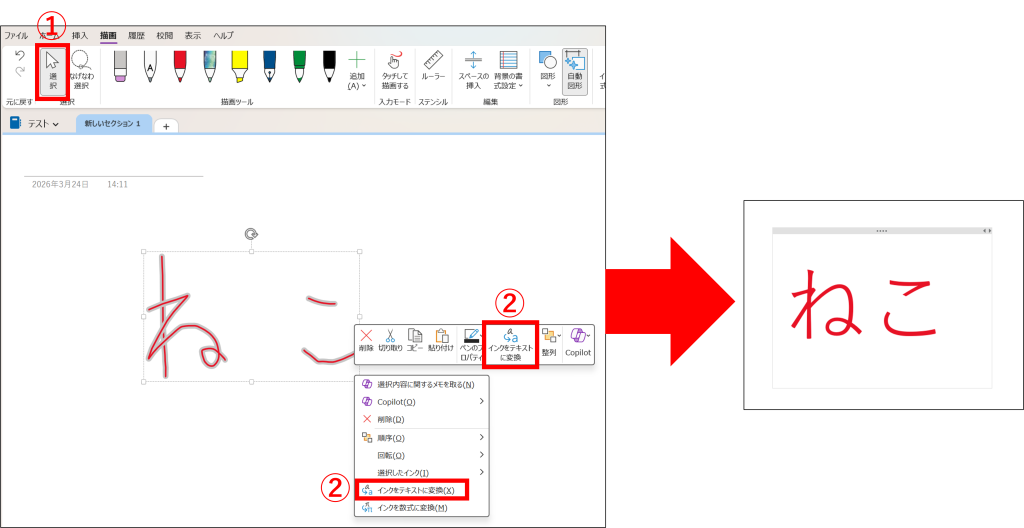This screenshot has width=1024, height=528.
Task: Click the ルーラー ruler stencil
Action: 433,68
